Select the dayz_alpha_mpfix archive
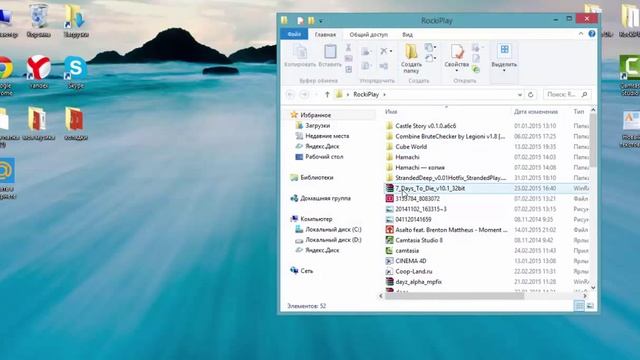Image resolution: width=640 pixels, height=360 pixels. (x=418, y=282)
